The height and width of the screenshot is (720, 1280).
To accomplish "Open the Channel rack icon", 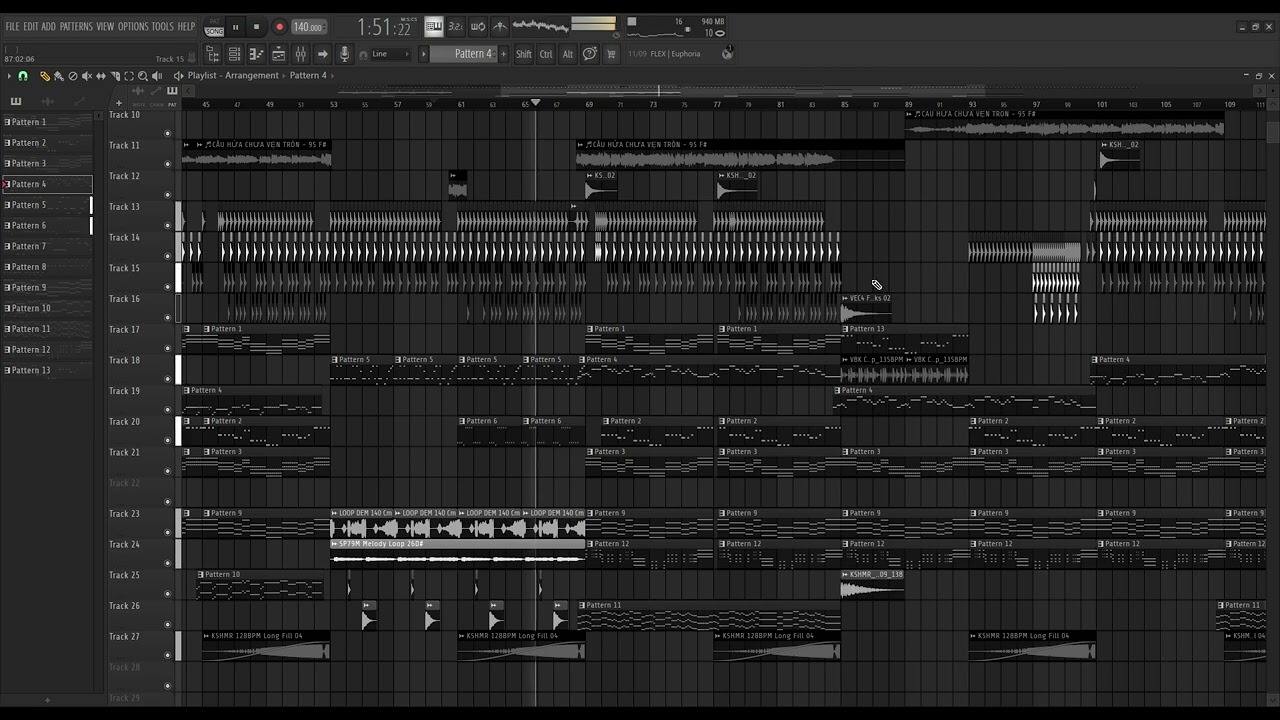I will [x=234, y=54].
